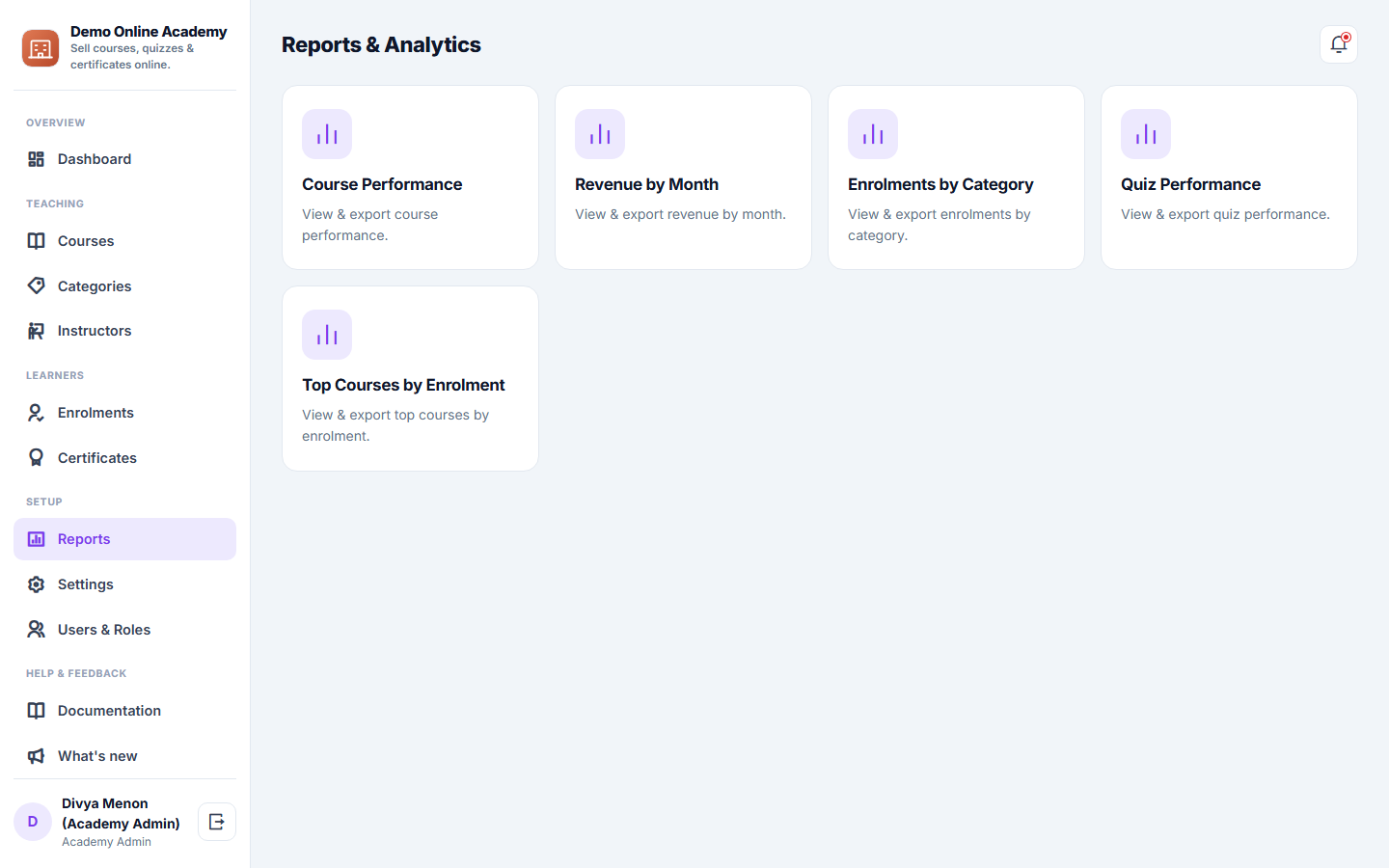This screenshot has height=868, width=1389.
Task: Click the Demo Online Academy logo icon
Action: pyautogui.click(x=41, y=48)
